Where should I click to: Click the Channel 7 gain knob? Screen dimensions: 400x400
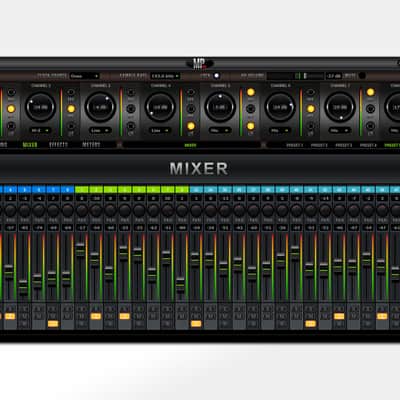340,107
